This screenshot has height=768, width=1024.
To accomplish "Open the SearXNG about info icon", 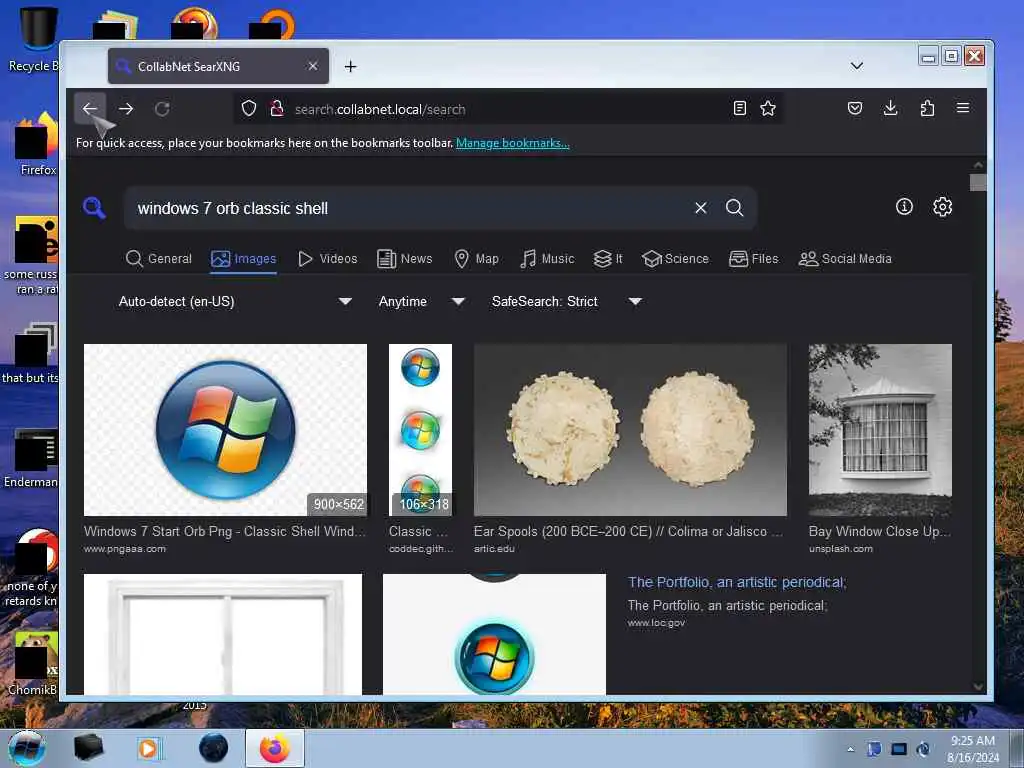I will tap(904, 207).
